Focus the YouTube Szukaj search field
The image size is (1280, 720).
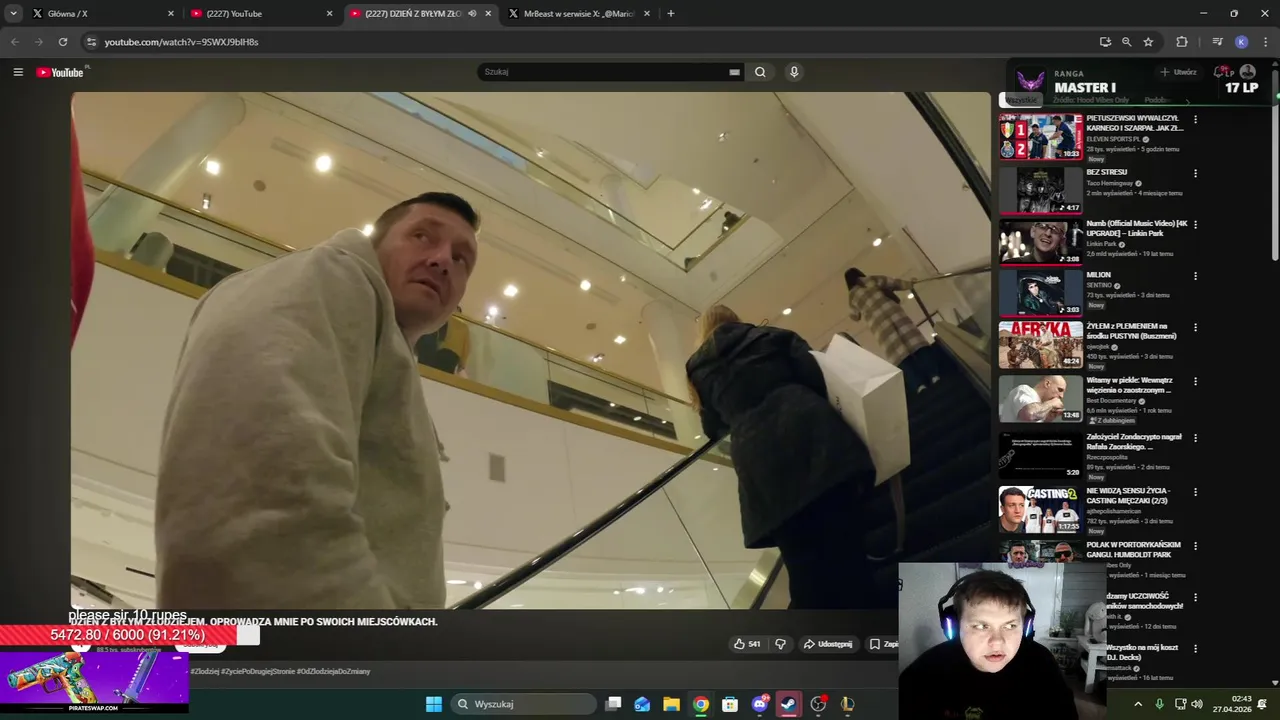603,72
